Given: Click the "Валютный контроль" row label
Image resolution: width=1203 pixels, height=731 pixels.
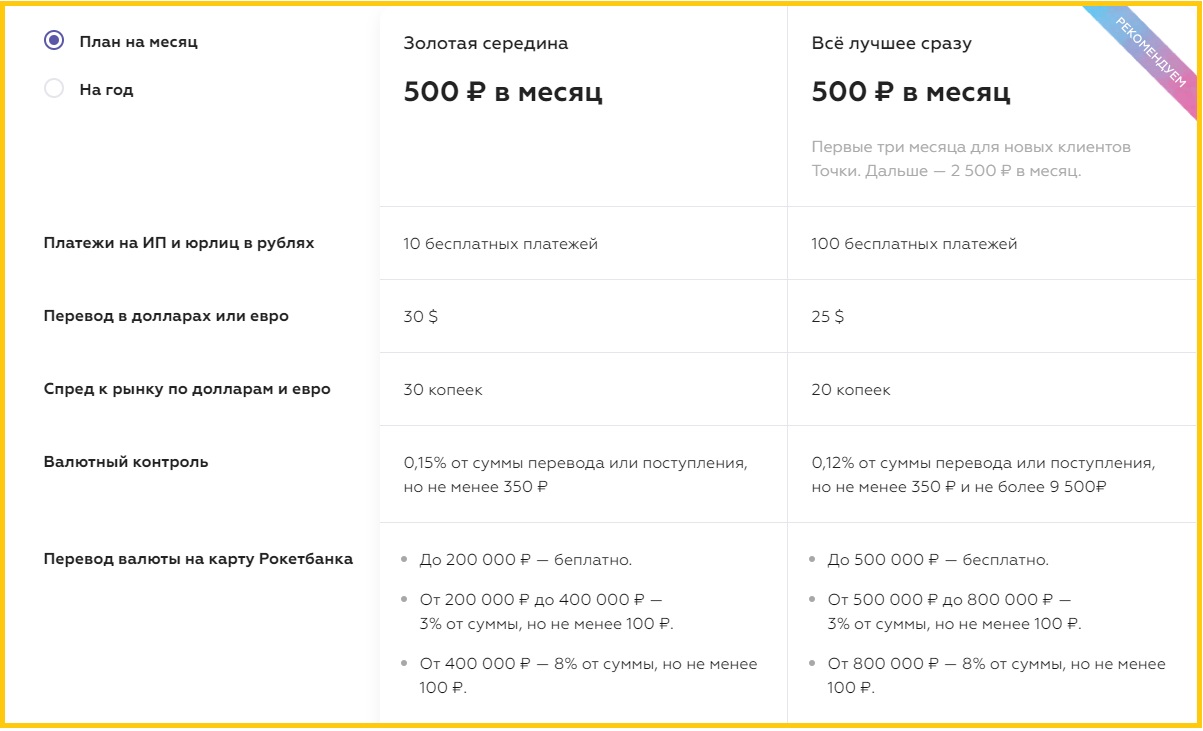Looking at the screenshot, I should 126,462.
